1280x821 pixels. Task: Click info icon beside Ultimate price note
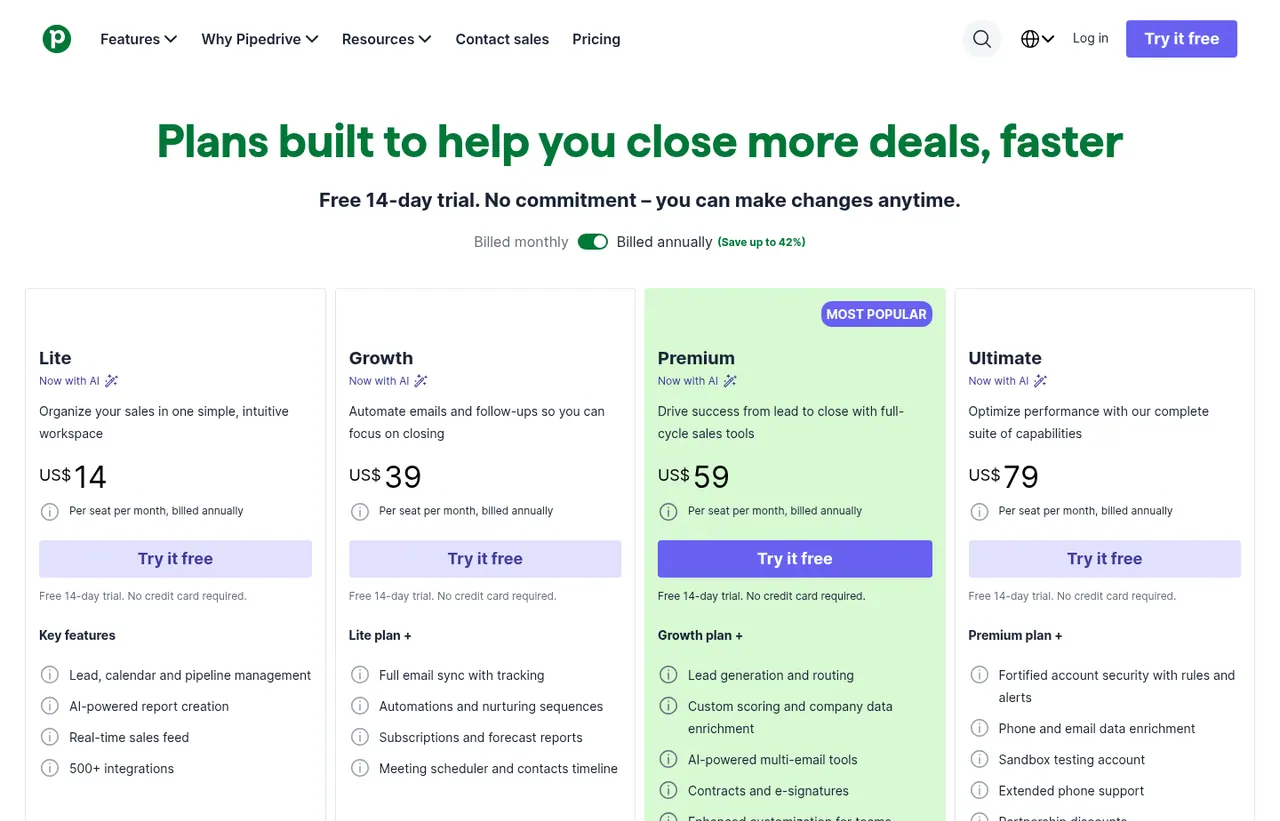pos(979,511)
